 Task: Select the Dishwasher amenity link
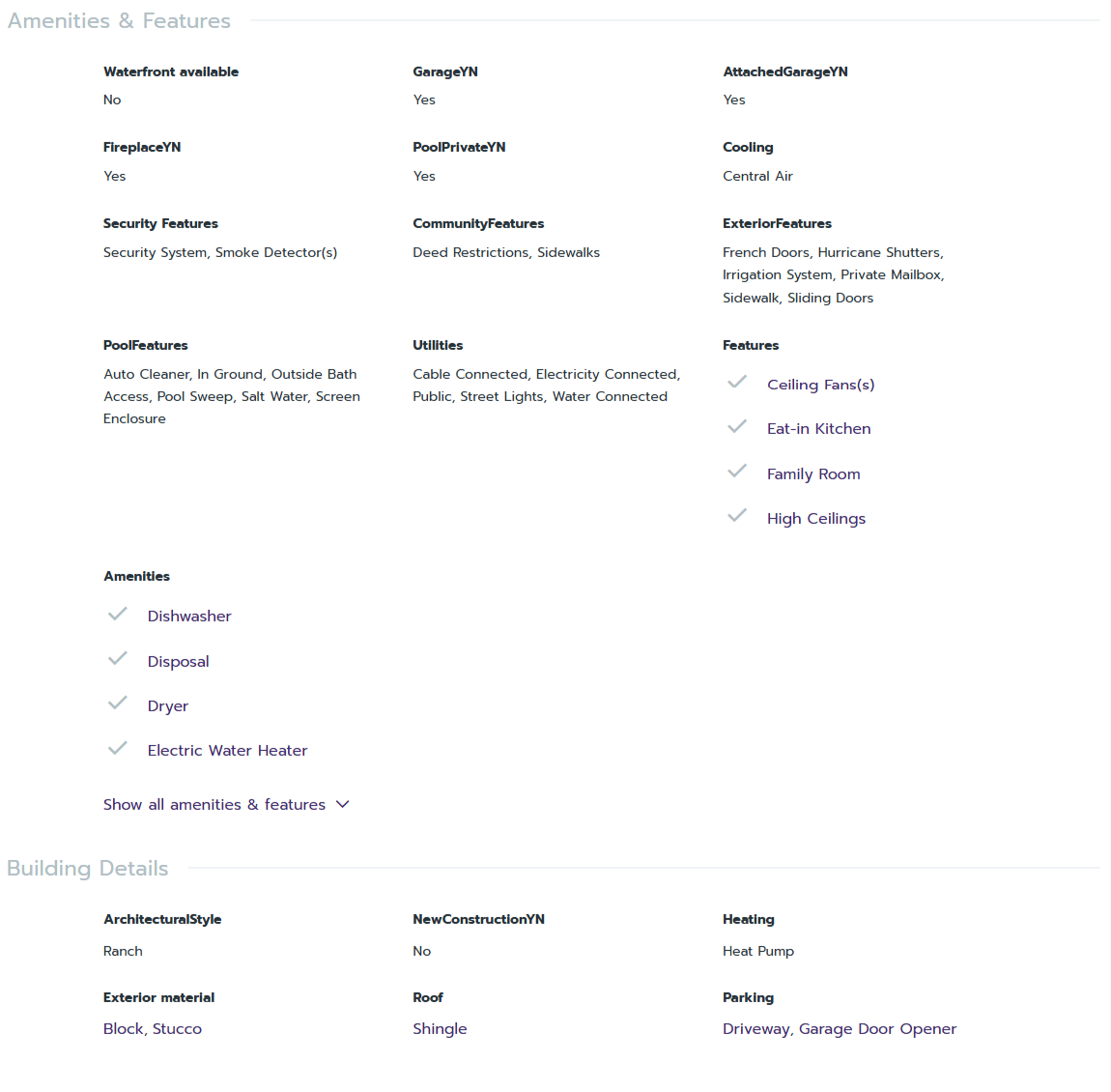point(189,617)
